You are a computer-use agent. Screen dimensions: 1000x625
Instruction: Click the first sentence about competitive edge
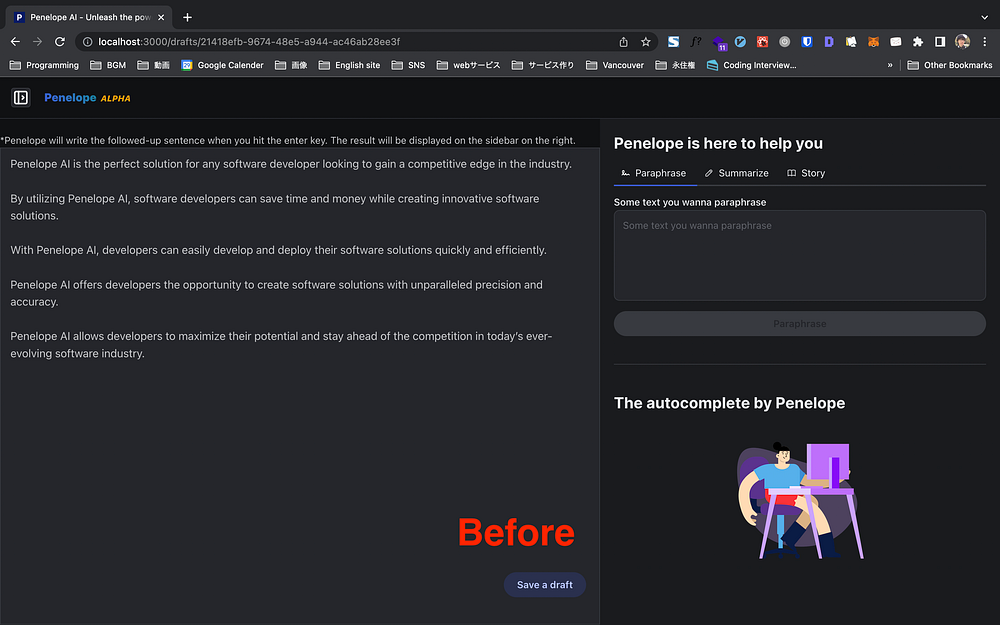[x=291, y=164]
